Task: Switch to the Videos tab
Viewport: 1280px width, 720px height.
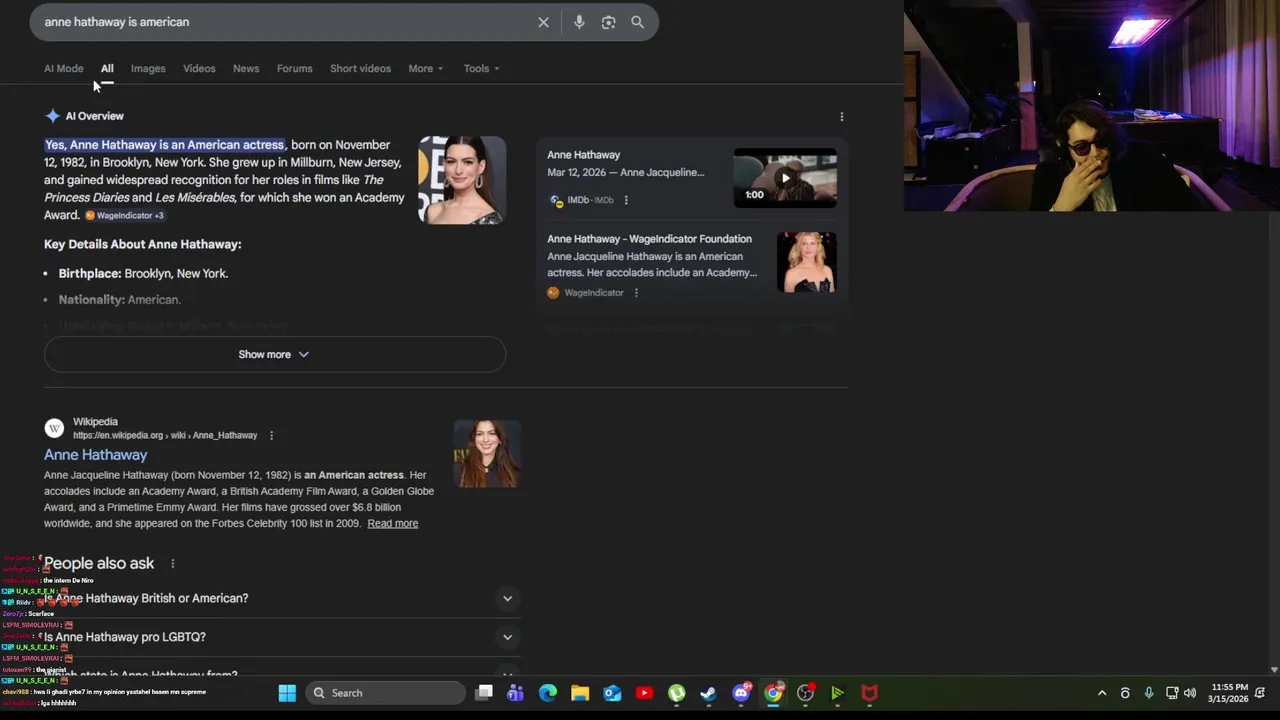Action: click(199, 69)
